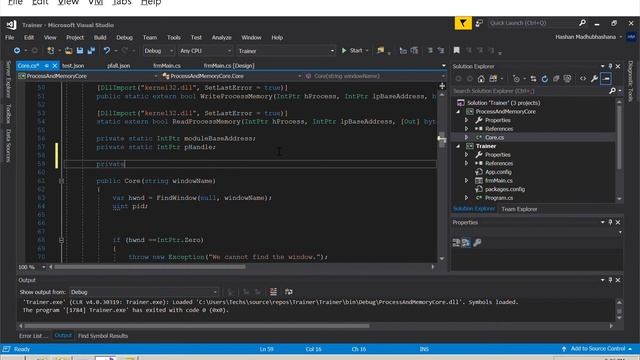Toggle Auto Hide pin on Output panel
This screenshot has height=360, width=640.
610,280
